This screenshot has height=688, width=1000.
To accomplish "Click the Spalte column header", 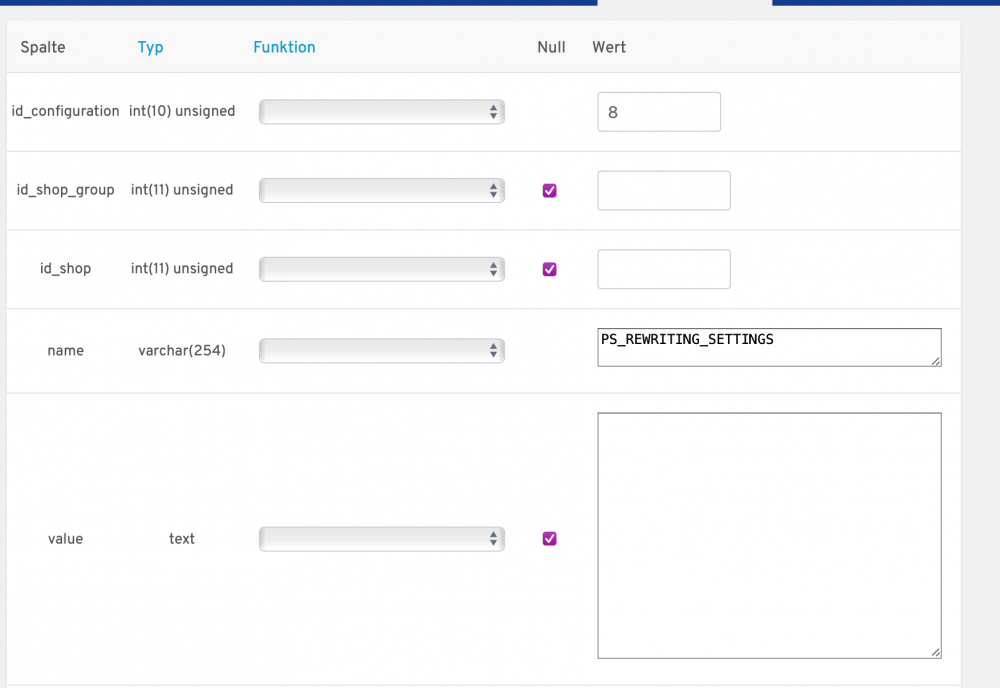I will click(x=43, y=47).
